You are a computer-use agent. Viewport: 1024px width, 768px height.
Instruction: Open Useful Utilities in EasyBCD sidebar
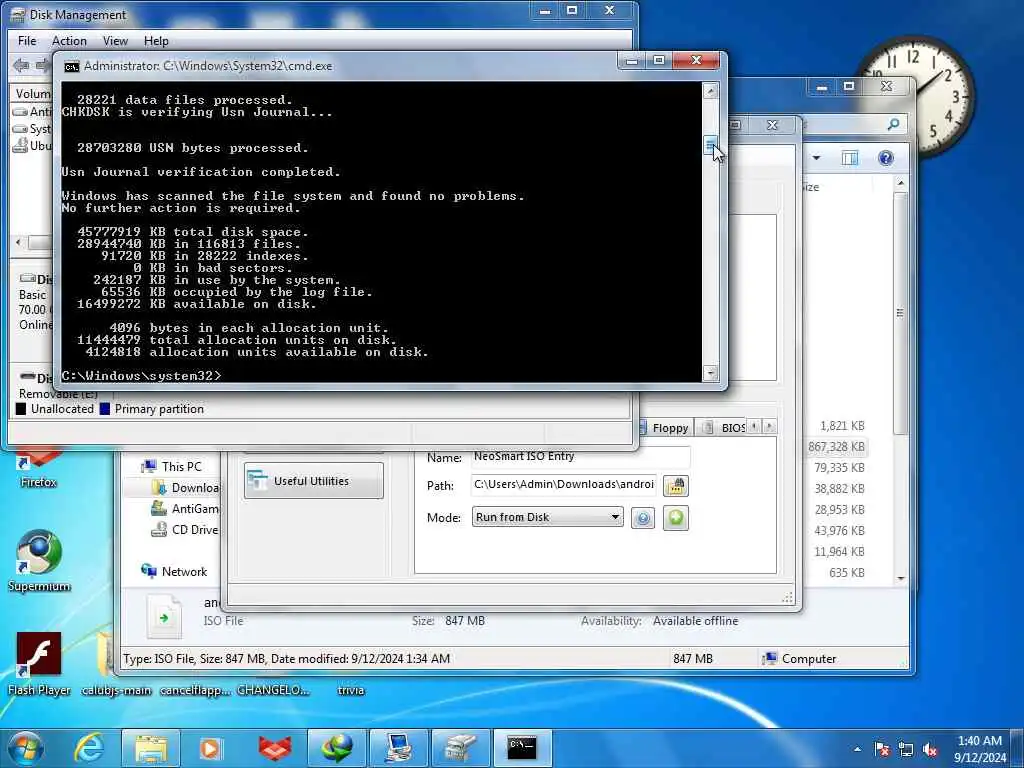coord(313,481)
